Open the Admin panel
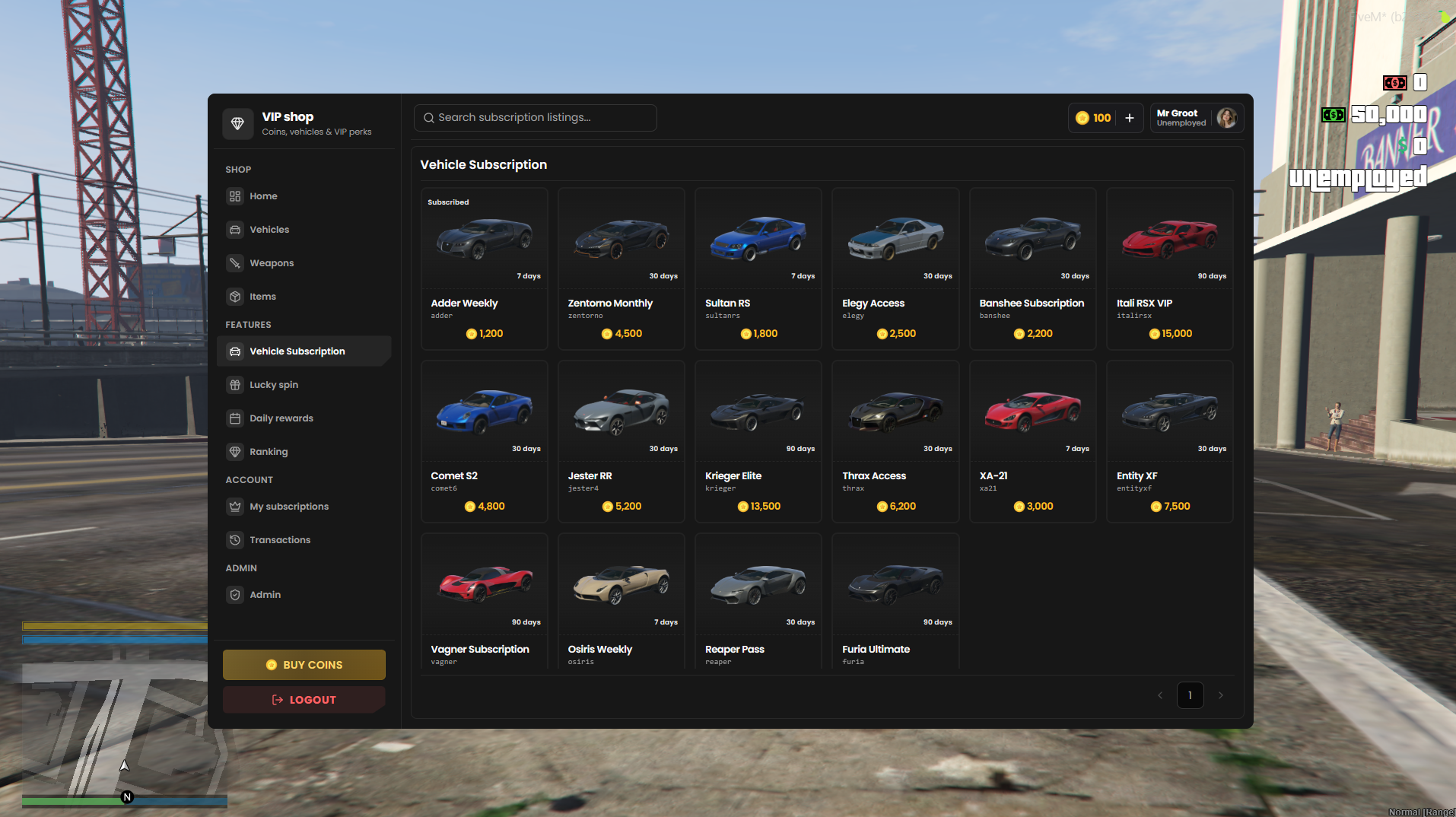 click(304, 595)
